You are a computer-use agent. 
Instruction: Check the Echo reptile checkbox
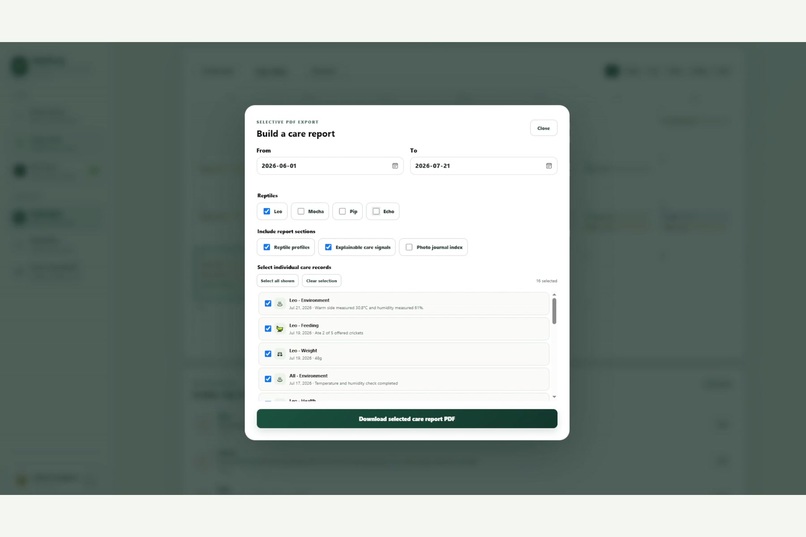[x=376, y=211]
